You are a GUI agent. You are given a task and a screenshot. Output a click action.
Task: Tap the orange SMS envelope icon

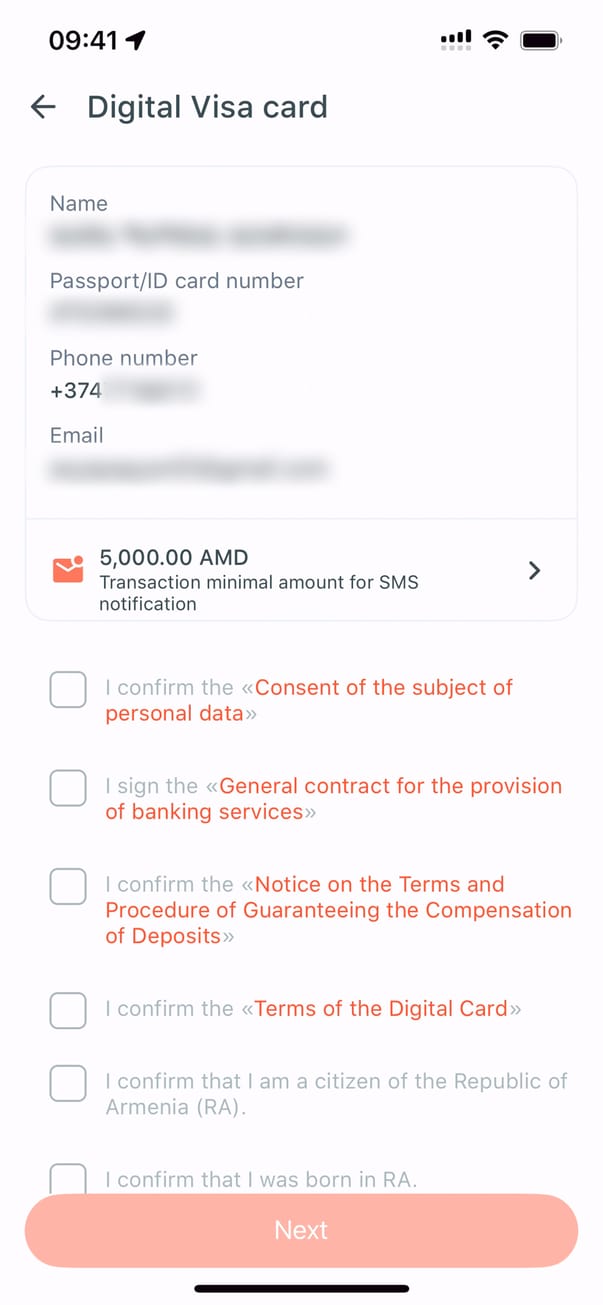point(67,569)
